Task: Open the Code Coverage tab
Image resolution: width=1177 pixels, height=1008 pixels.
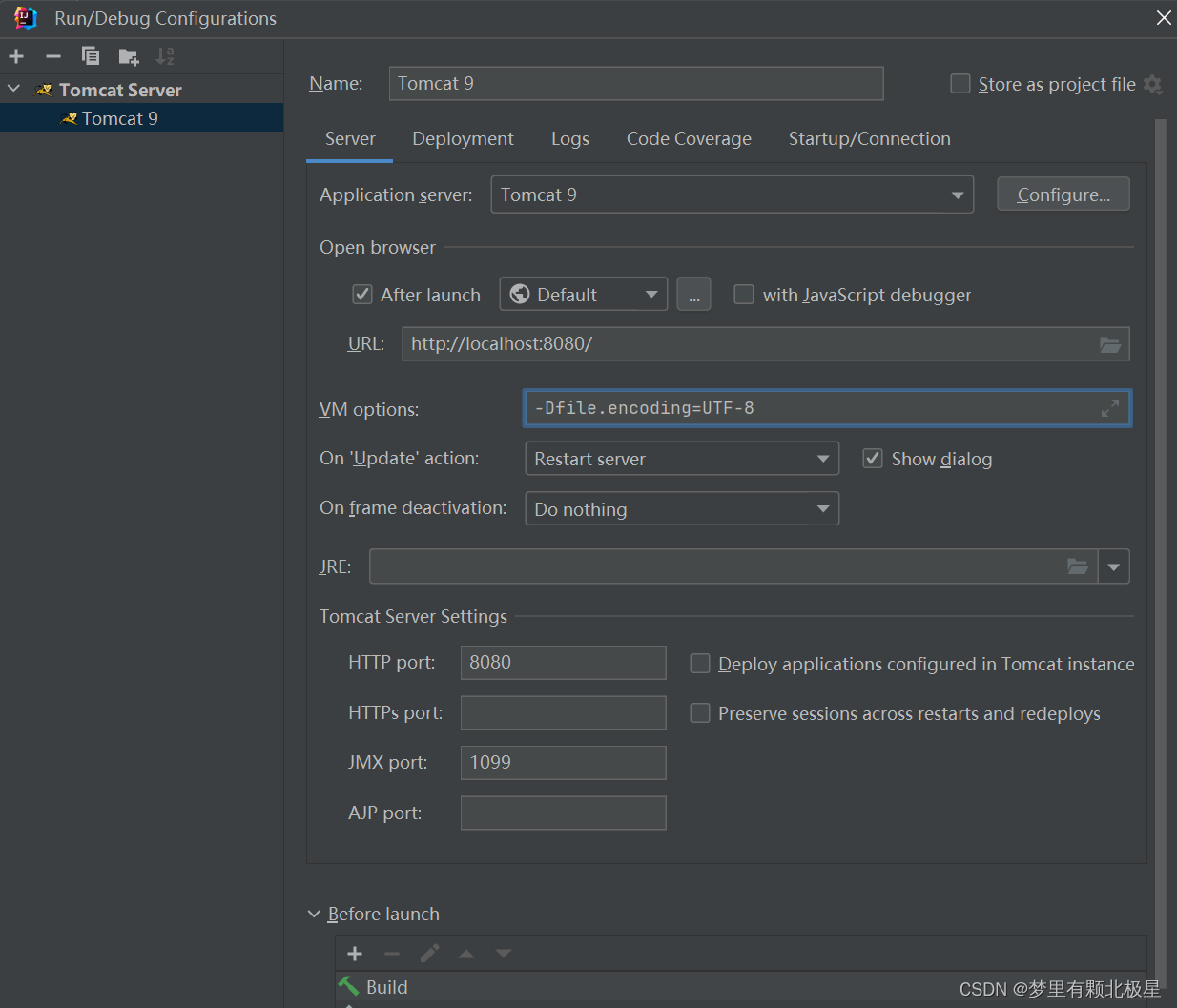Action: pyautogui.click(x=689, y=139)
